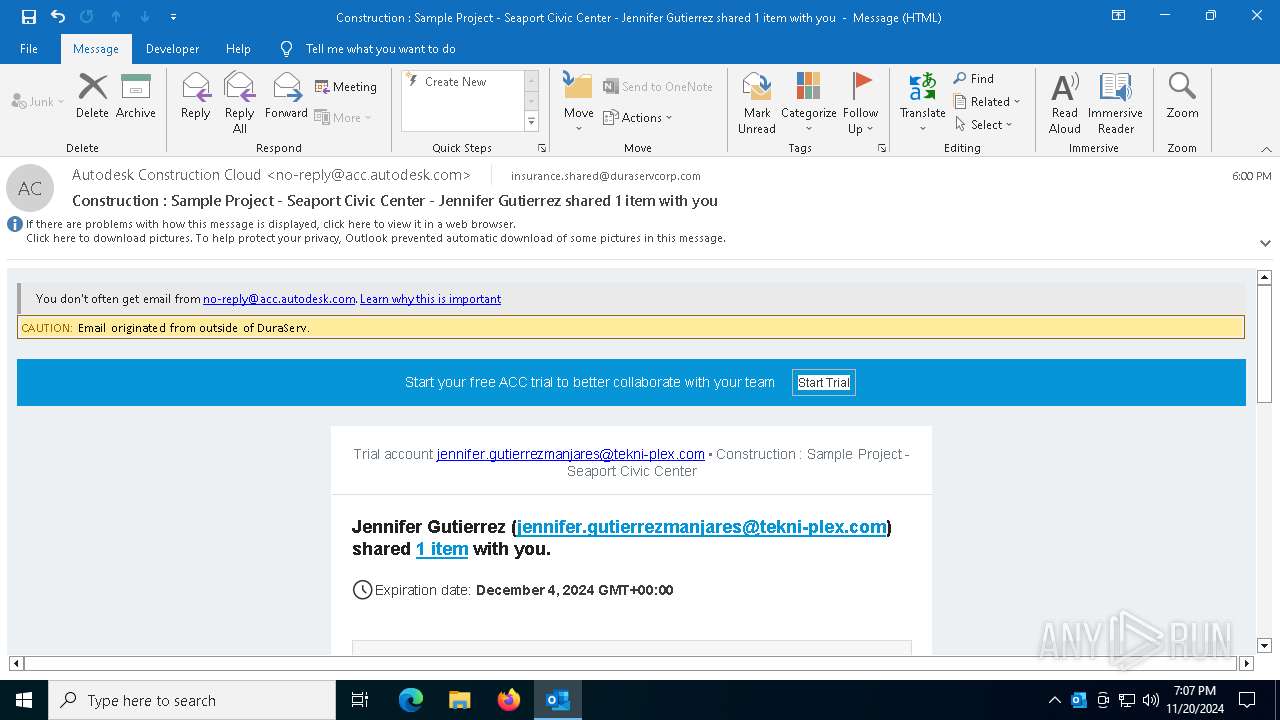
Task: Click the Start Trial button
Action: [824, 383]
